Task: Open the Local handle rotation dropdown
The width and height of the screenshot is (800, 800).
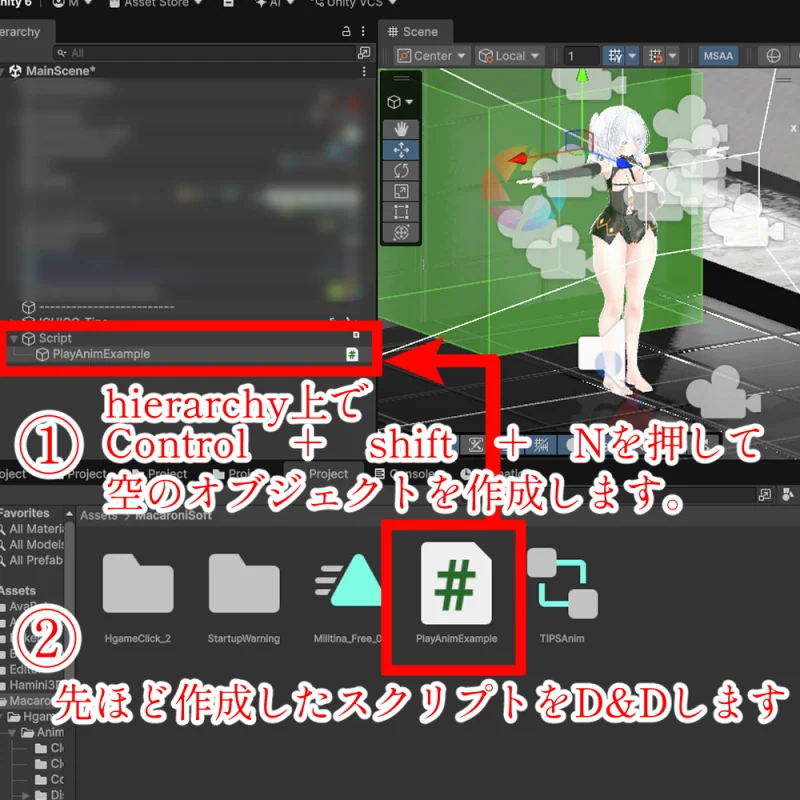Action: pyautogui.click(x=509, y=56)
